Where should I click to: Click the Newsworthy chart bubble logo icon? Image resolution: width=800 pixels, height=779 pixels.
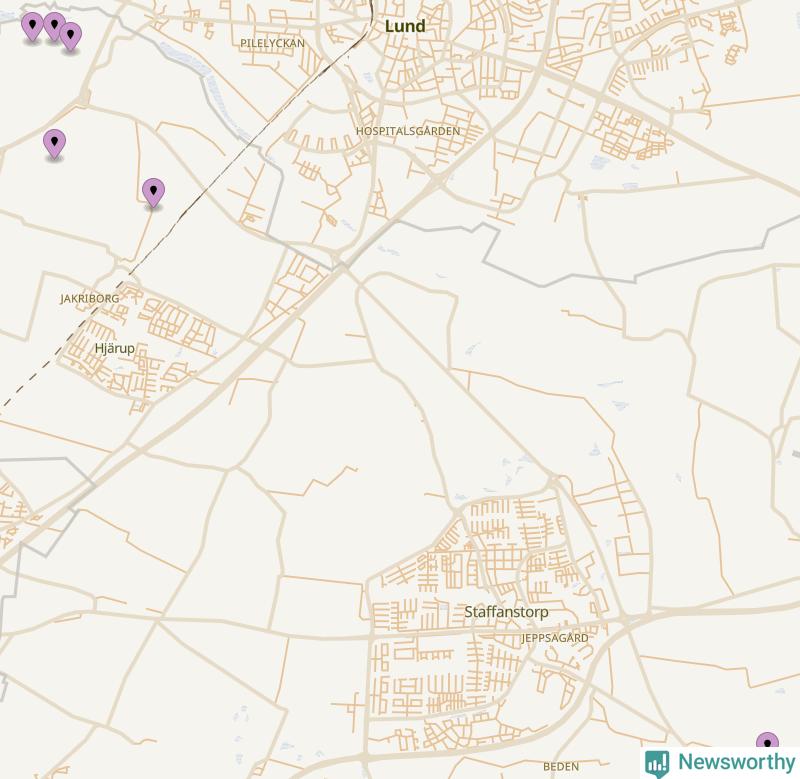pyautogui.click(x=657, y=764)
